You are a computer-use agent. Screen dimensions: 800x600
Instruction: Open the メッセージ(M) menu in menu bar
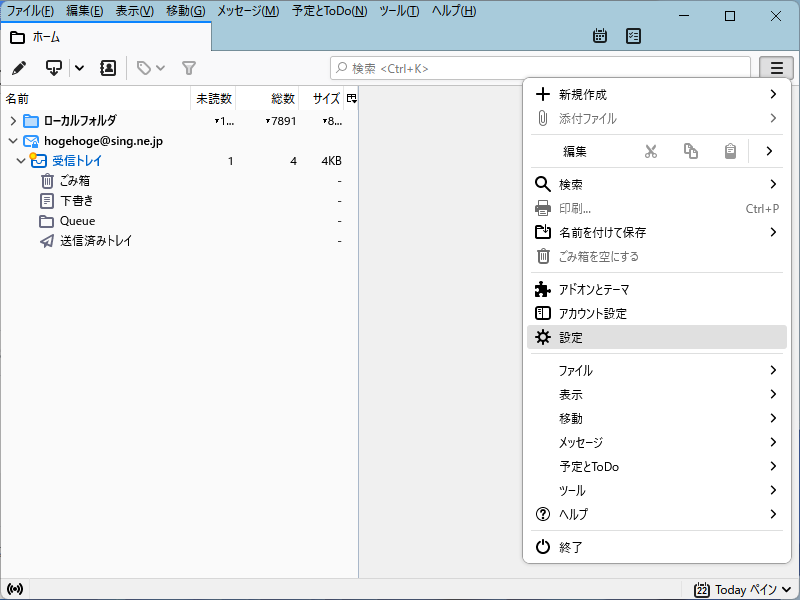[248, 11]
